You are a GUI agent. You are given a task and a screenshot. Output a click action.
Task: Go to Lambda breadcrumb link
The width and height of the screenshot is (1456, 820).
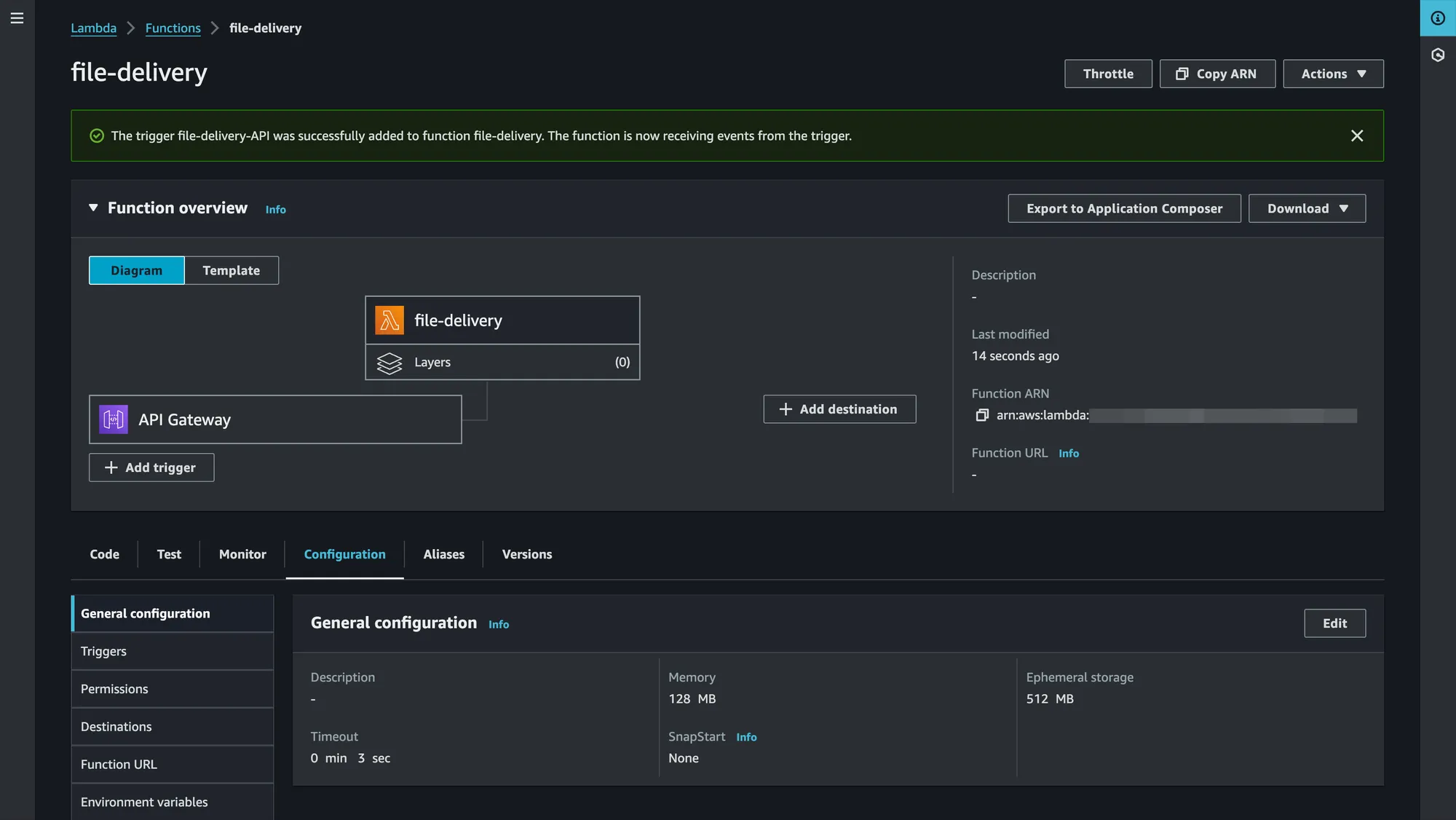click(x=93, y=28)
